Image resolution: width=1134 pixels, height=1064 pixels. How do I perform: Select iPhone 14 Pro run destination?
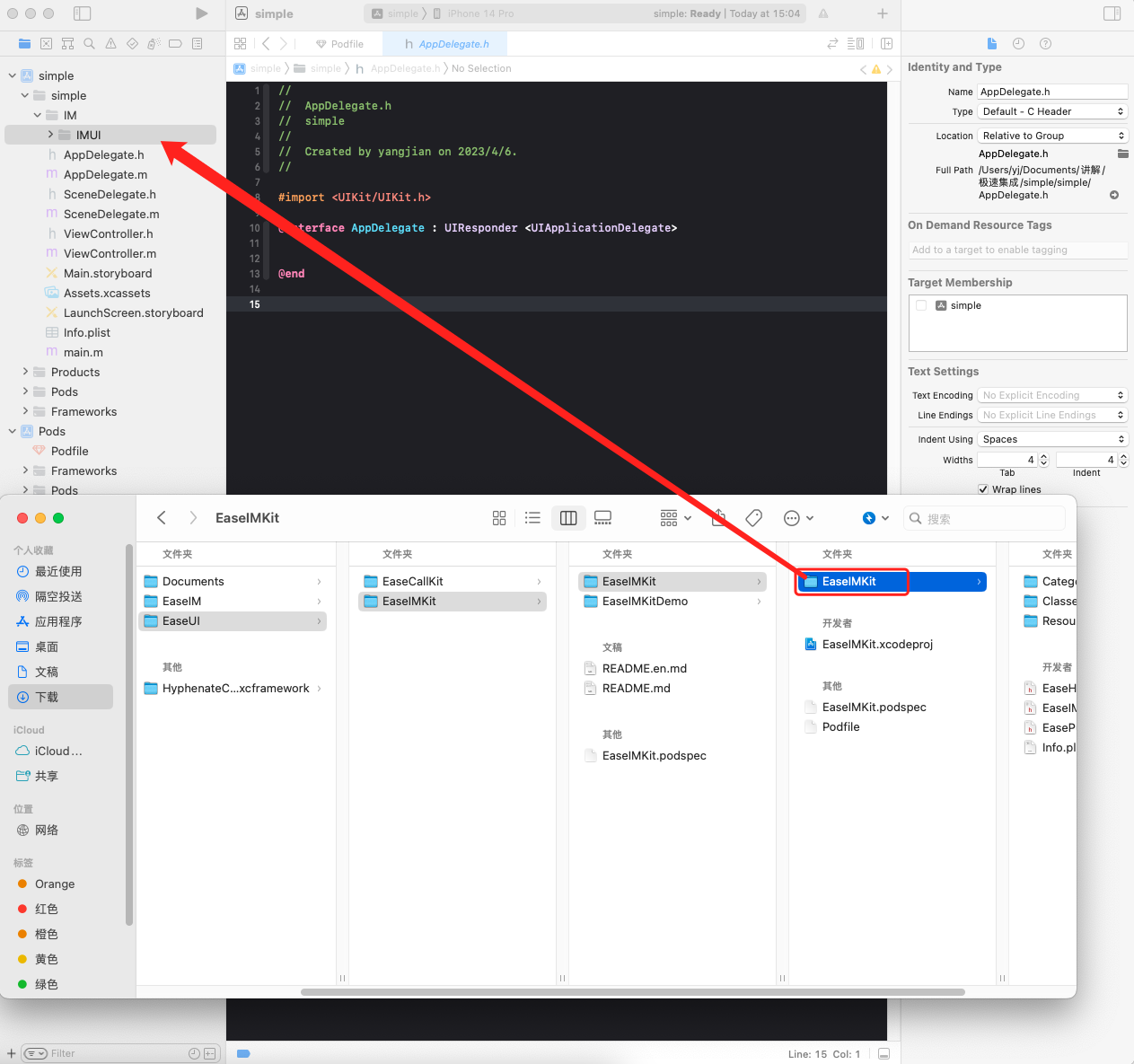click(474, 13)
